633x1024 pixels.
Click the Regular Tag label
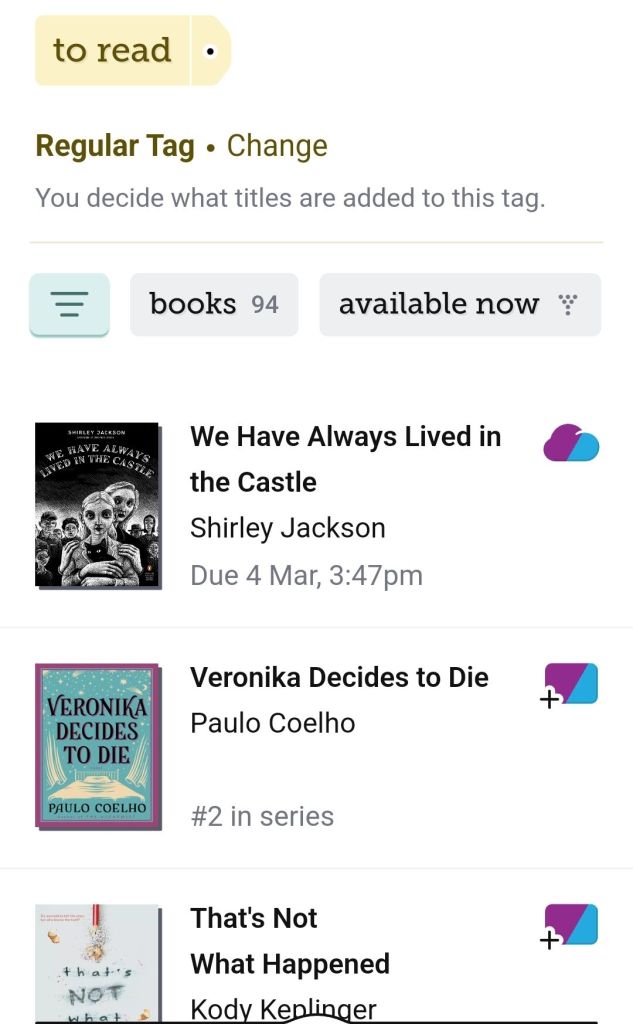click(x=116, y=145)
